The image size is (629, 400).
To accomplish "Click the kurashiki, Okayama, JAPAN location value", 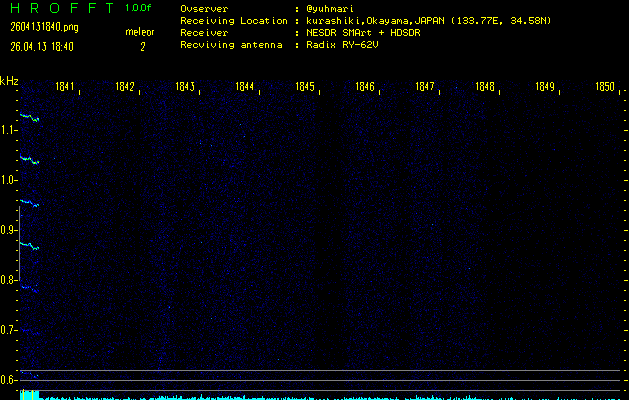I will click(x=428, y=21).
